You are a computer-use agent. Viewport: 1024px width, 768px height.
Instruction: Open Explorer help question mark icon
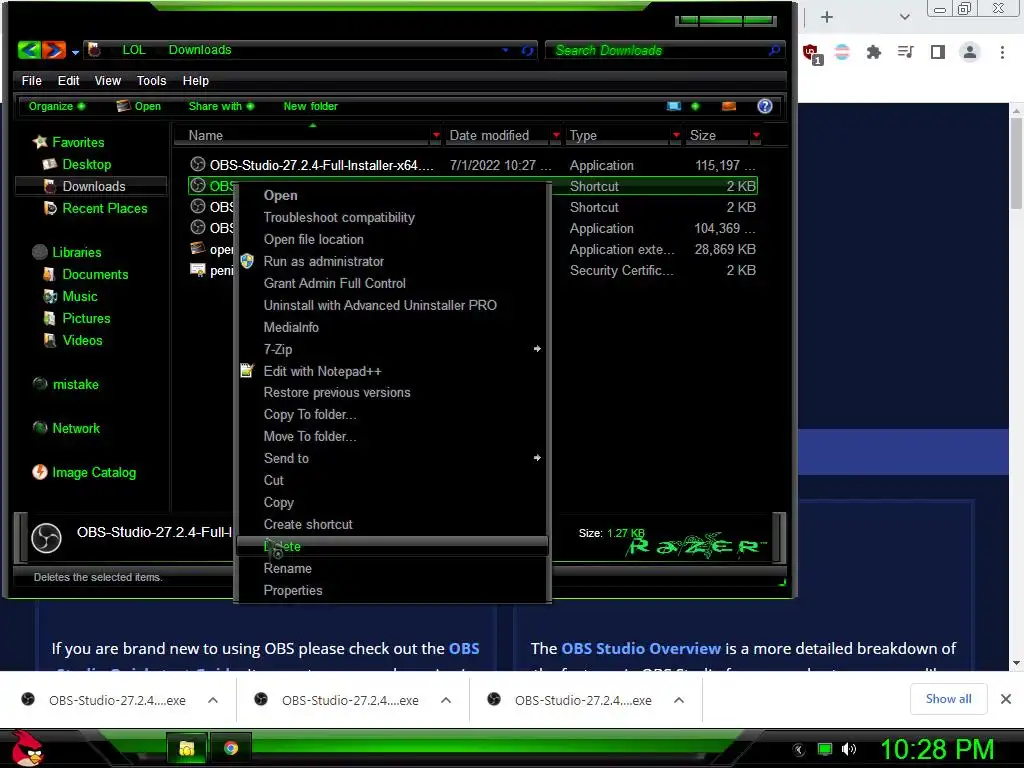765,106
